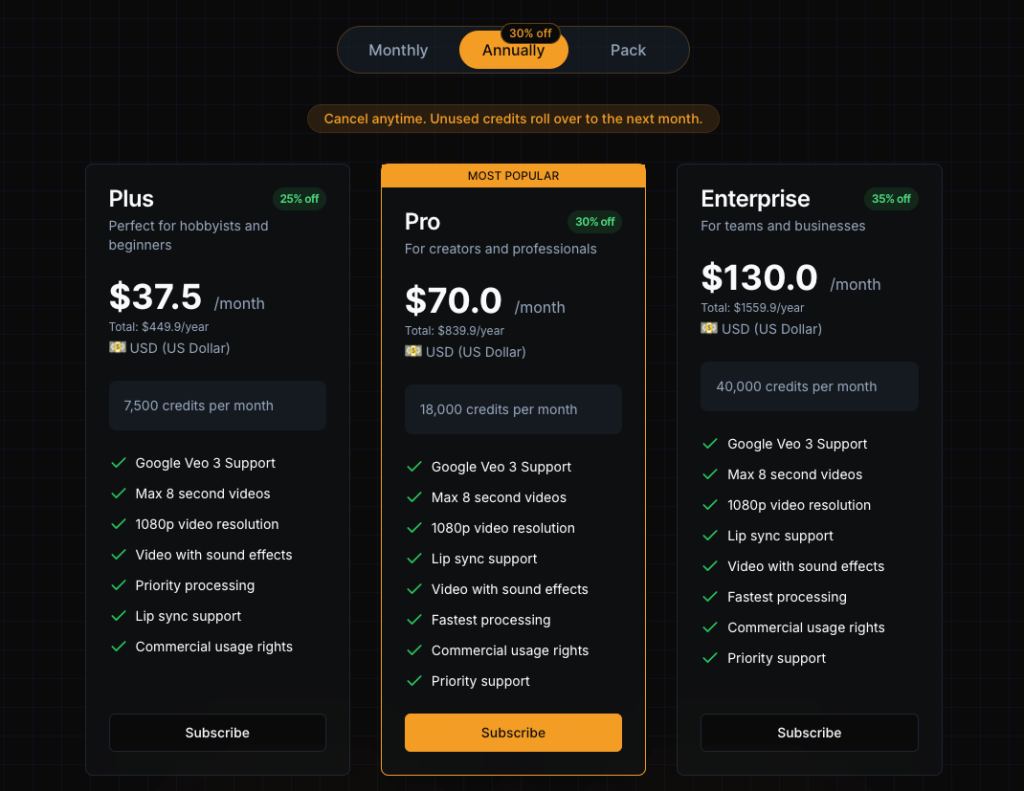Click the 40,000 credits per month box
Image resolution: width=1024 pixels, height=791 pixels.
(x=809, y=386)
